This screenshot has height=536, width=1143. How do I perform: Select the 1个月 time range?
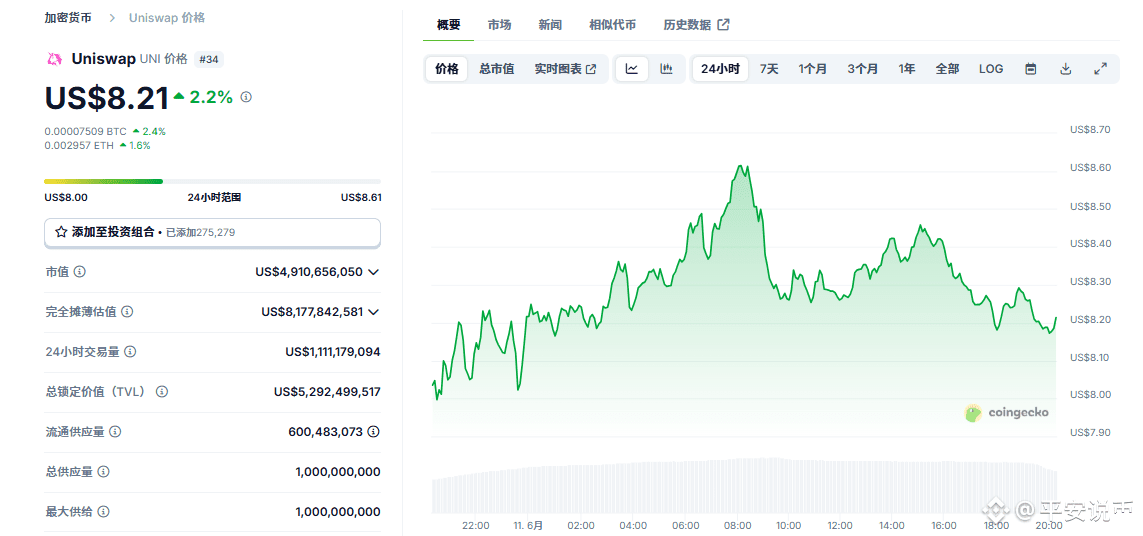[813, 69]
